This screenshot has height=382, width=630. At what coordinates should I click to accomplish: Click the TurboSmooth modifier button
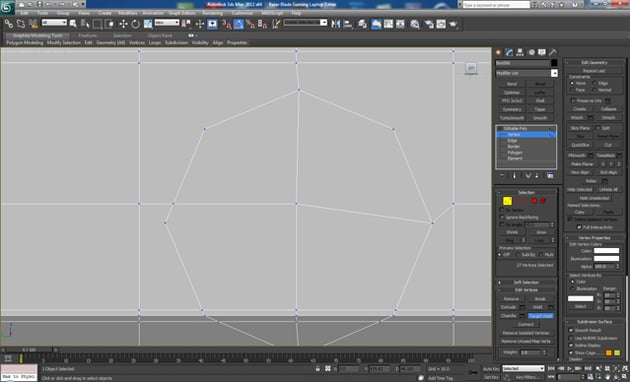512,118
